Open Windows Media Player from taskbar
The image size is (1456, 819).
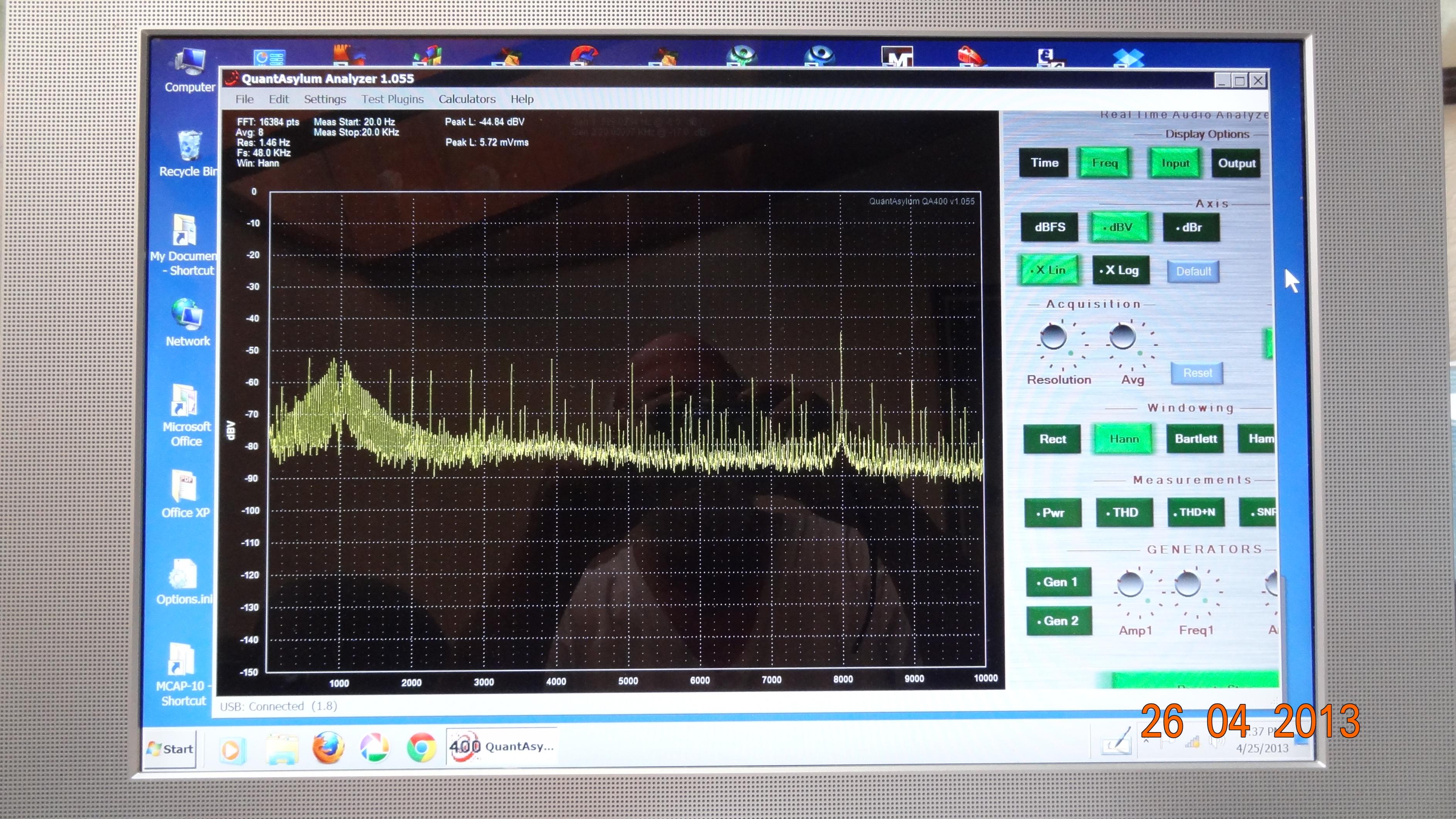point(232,749)
